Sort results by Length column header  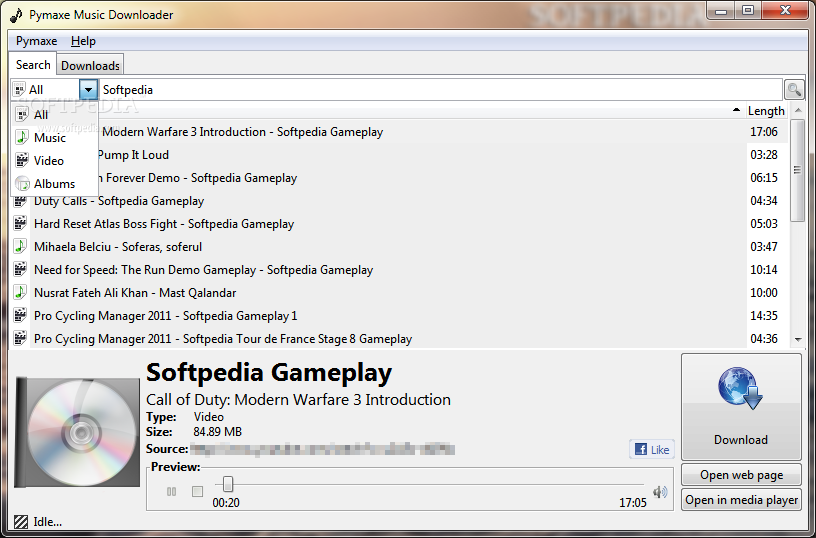(766, 111)
